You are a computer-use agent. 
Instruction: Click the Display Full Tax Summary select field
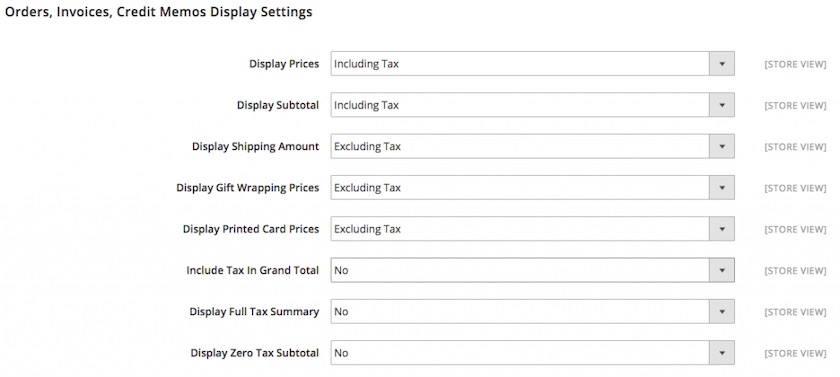[x=532, y=311]
